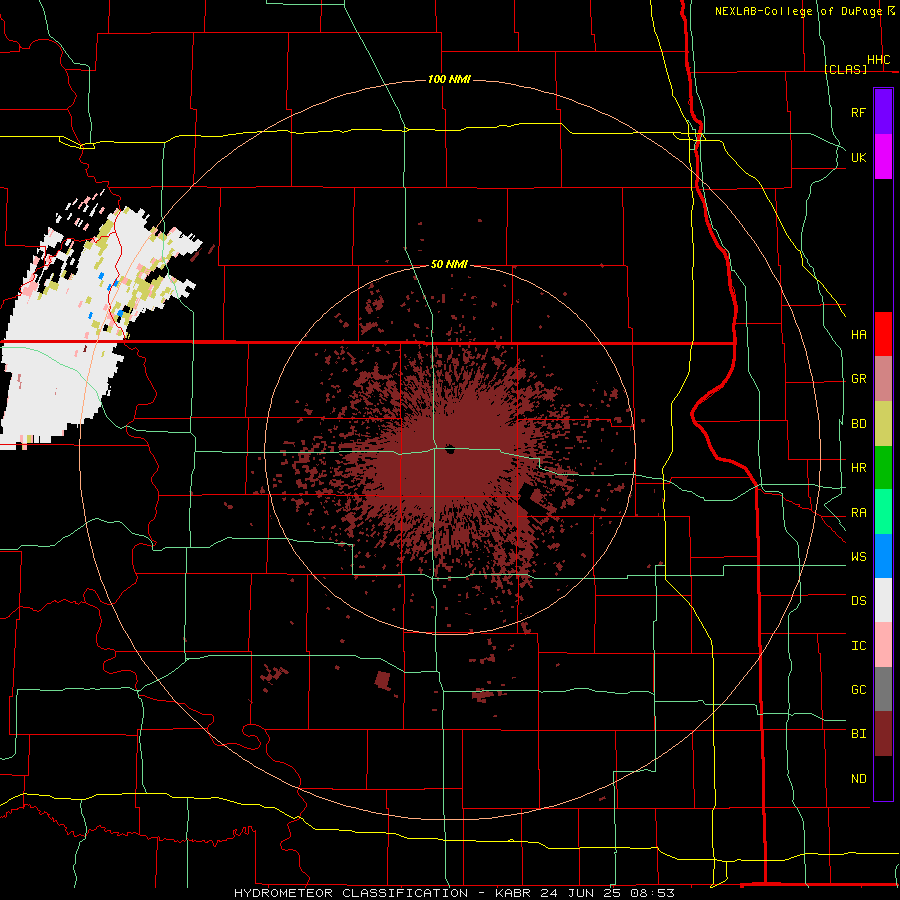Click the "IC" legend label
The width and height of the screenshot is (900, 900).
858,645
